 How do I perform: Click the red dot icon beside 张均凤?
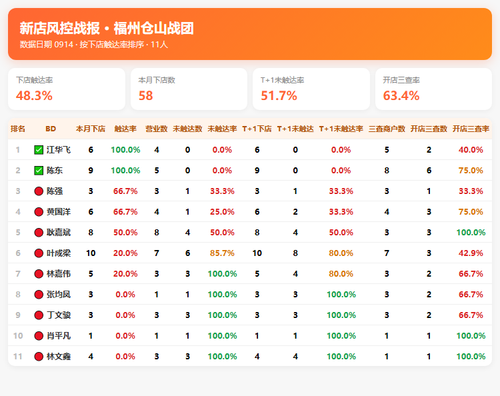coord(39,295)
